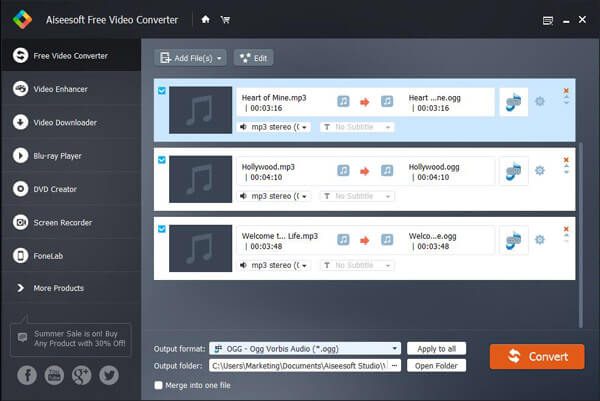Click the Aiseesoft colorful logo icon

[x=22, y=19]
